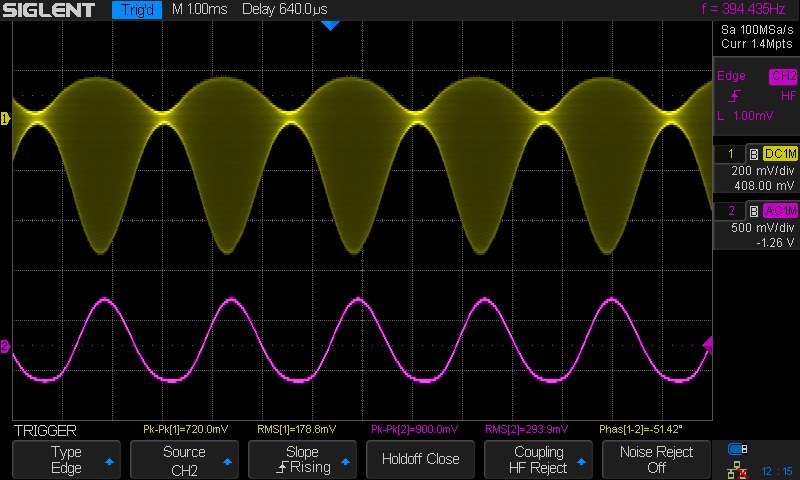Toggle the channel 2 bandwidth limit B icon
Screen dimensions: 800x480
coord(752,210)
